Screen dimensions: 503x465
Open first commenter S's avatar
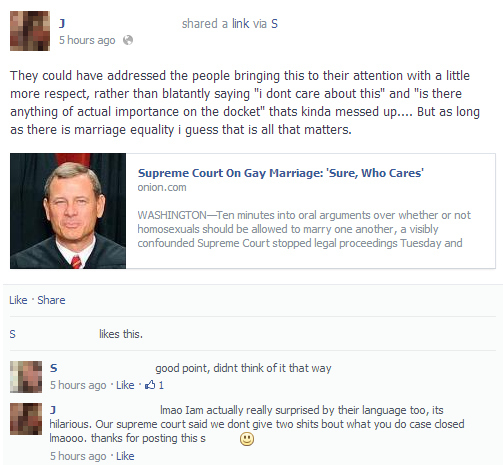[26, 377]
